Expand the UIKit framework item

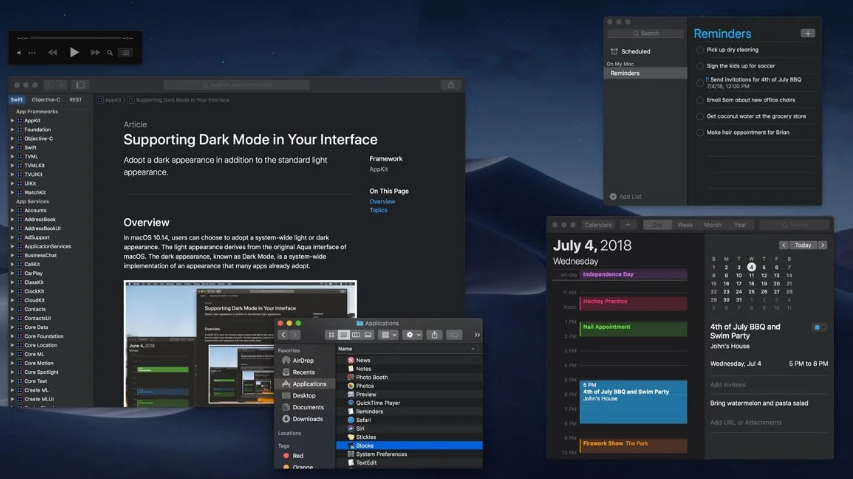click(13, 183)
